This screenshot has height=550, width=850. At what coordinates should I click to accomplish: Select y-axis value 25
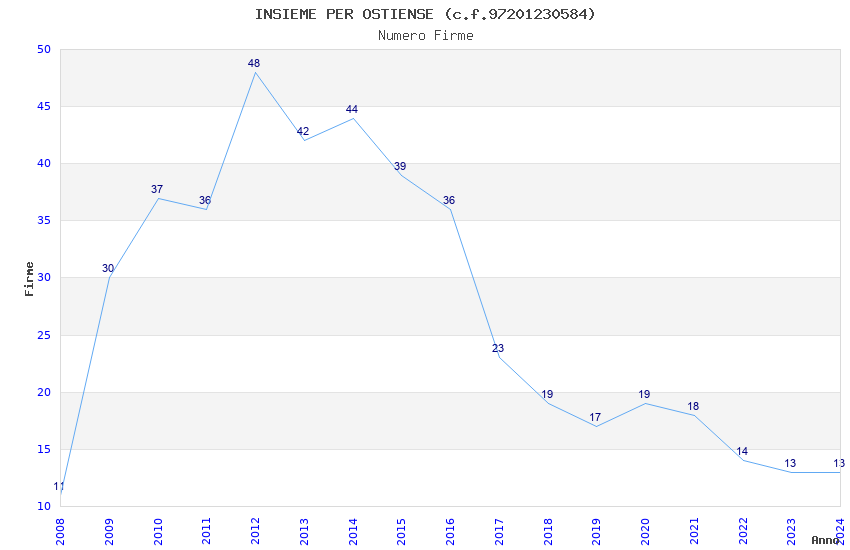(44, 335)
